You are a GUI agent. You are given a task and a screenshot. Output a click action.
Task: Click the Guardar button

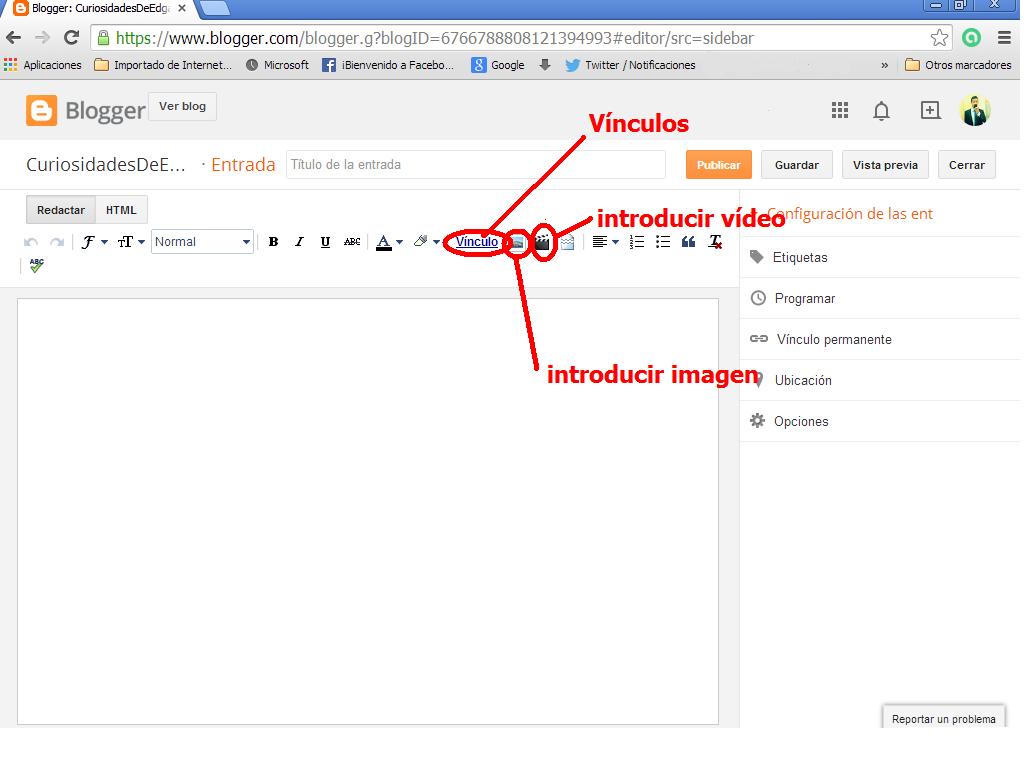click(x=797, y=165)
